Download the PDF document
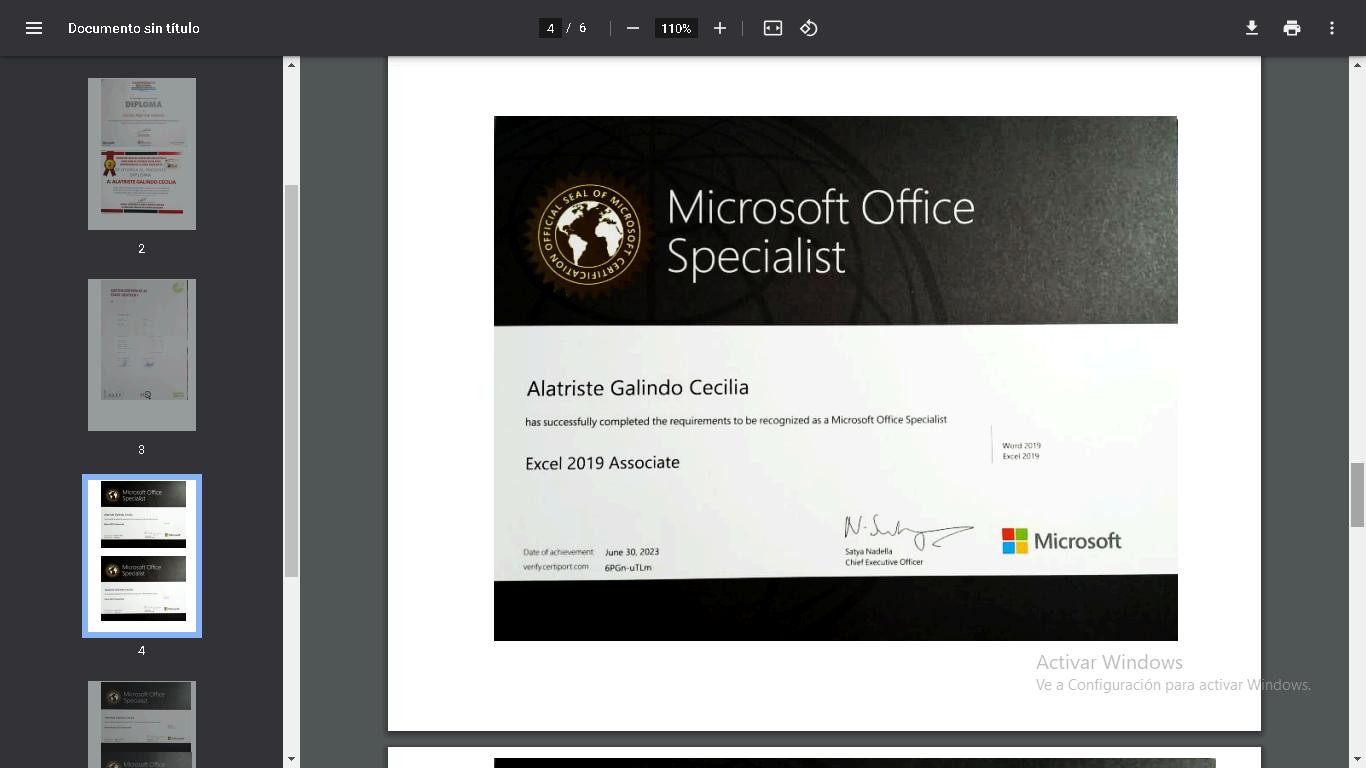The height and width of the screenshot is (768, 1366). tap(1252, 28)
